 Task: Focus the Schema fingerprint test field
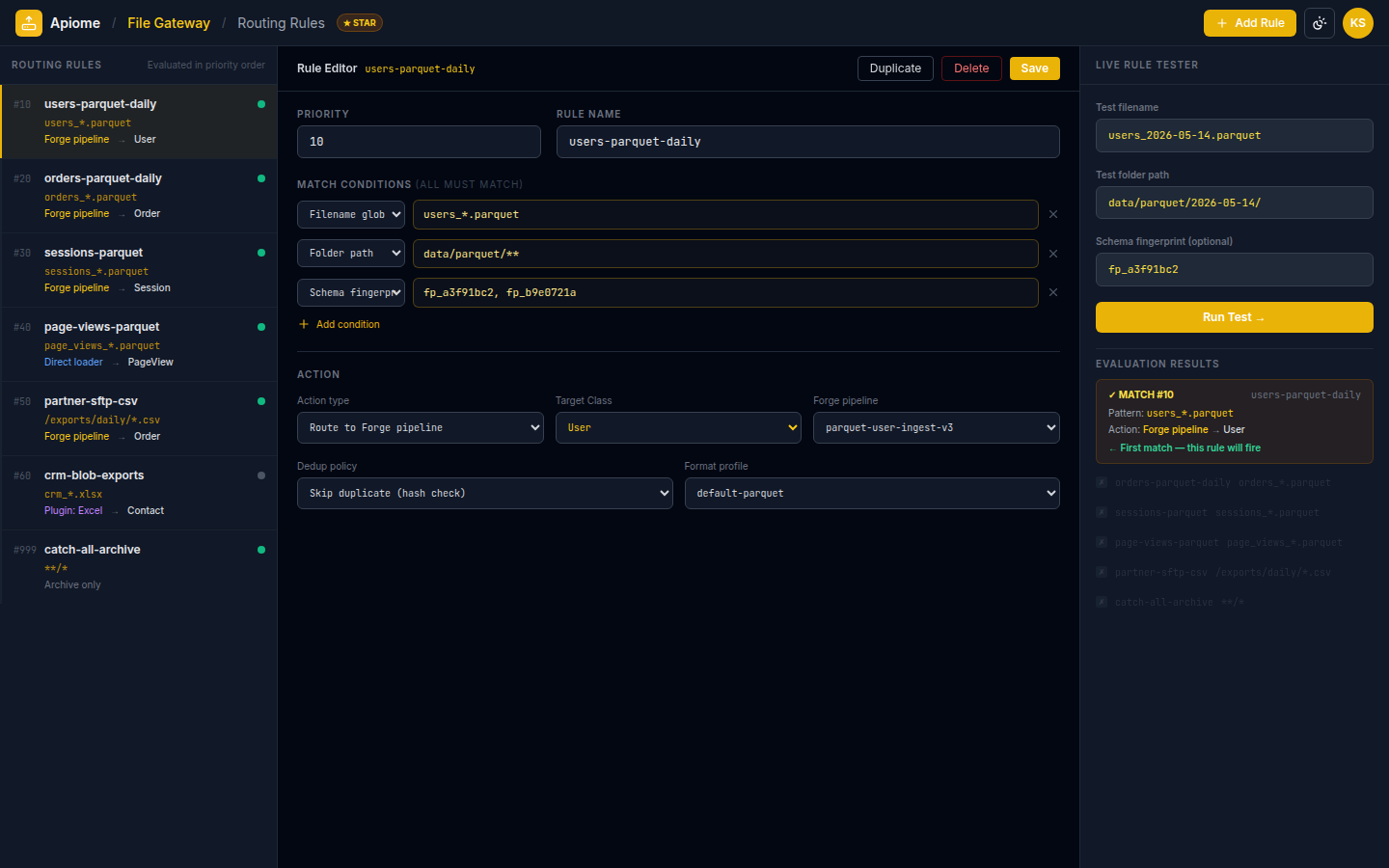click(x=1235, y=269)
